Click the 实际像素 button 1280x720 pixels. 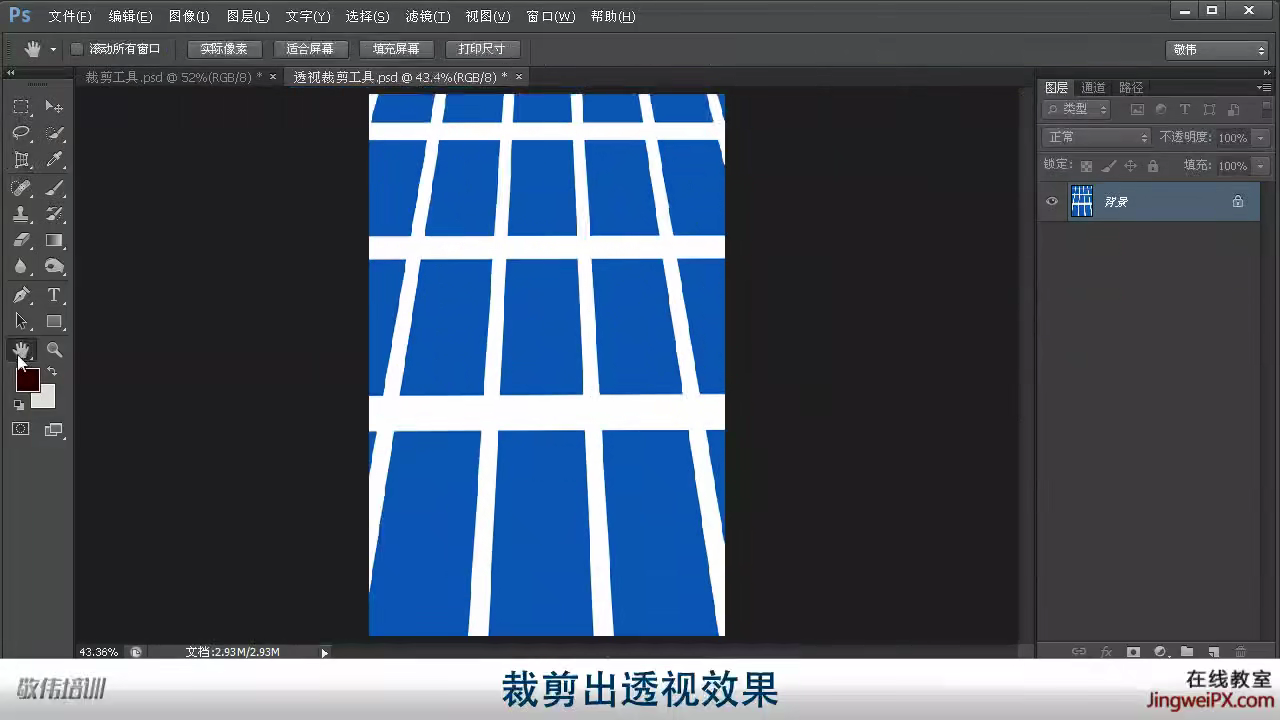coord(224,49)
